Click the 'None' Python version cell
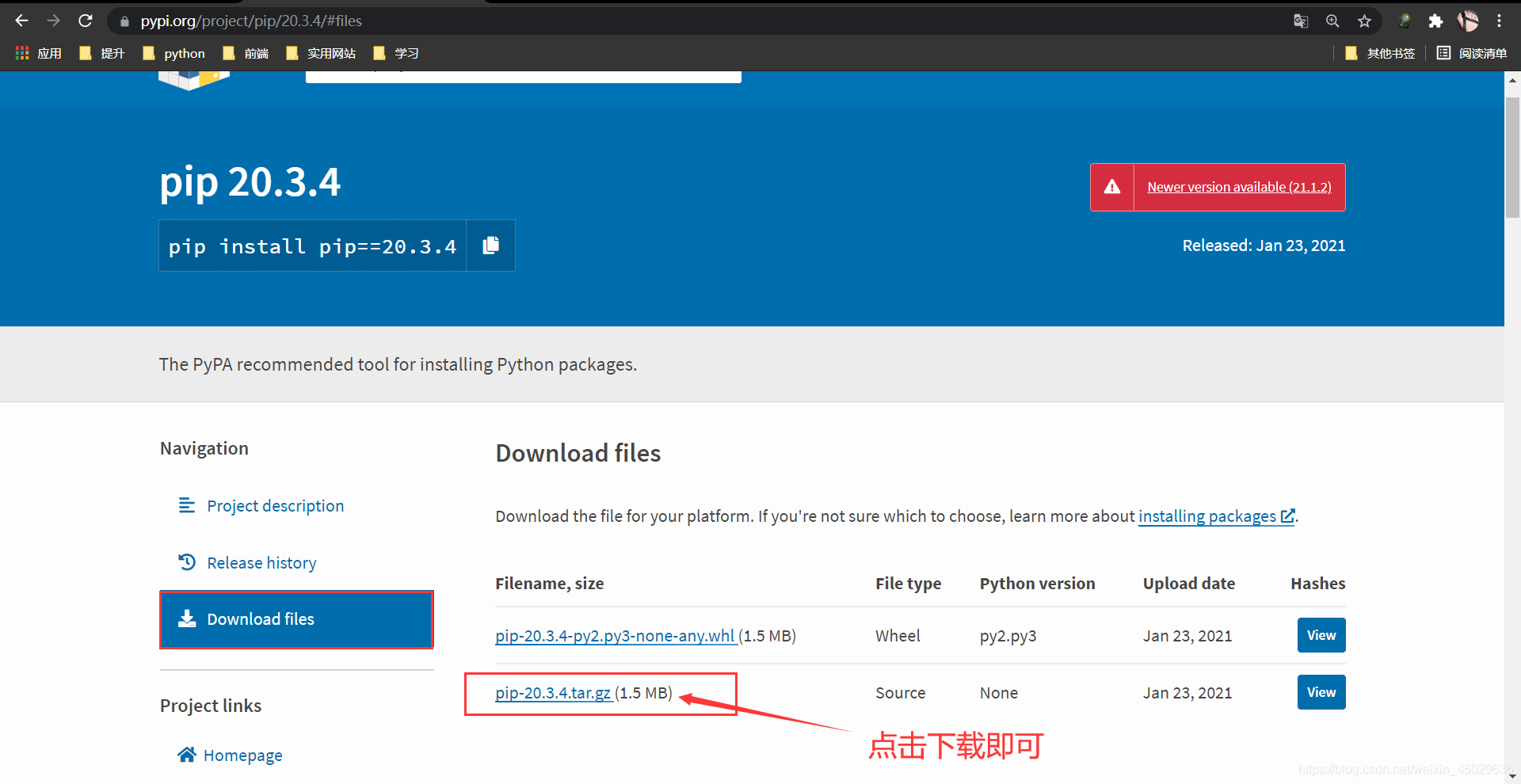Screen dimensions: 1521x784 coord(998,693)
